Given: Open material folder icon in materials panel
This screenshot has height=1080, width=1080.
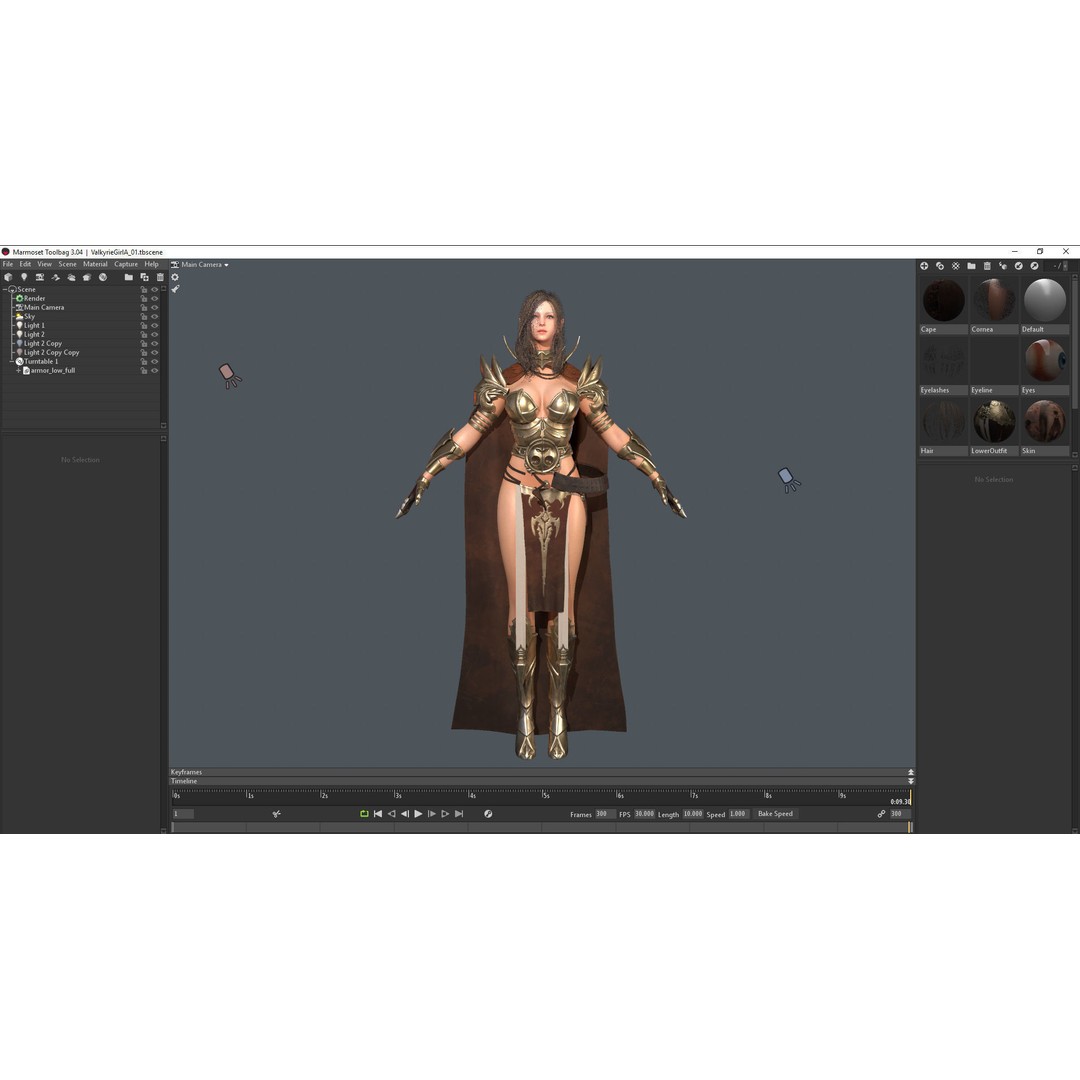Looking at the screenshot, I should pos(971,266).
